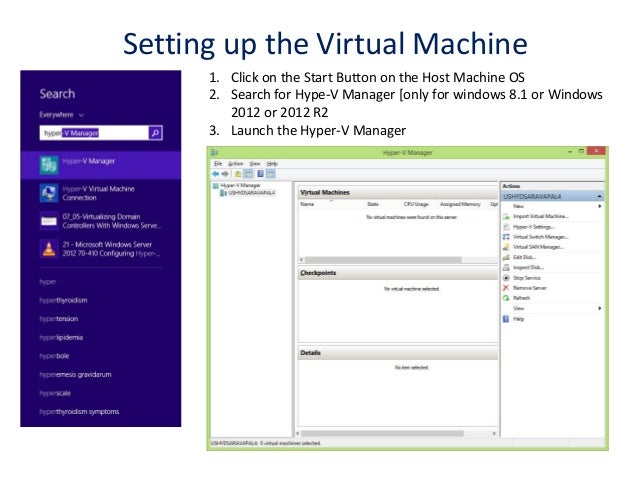Screen dimensions: 638x493
Task: Select the 'hypertension' suggestion
Action: pos(59,319)
